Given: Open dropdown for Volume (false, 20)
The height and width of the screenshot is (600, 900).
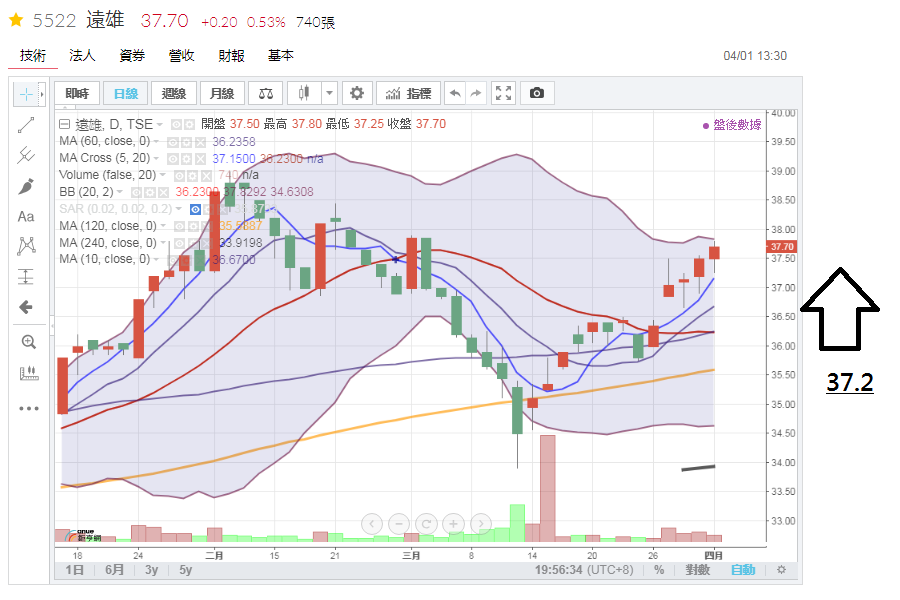Looking at the screenshot, I should (162, 175).
